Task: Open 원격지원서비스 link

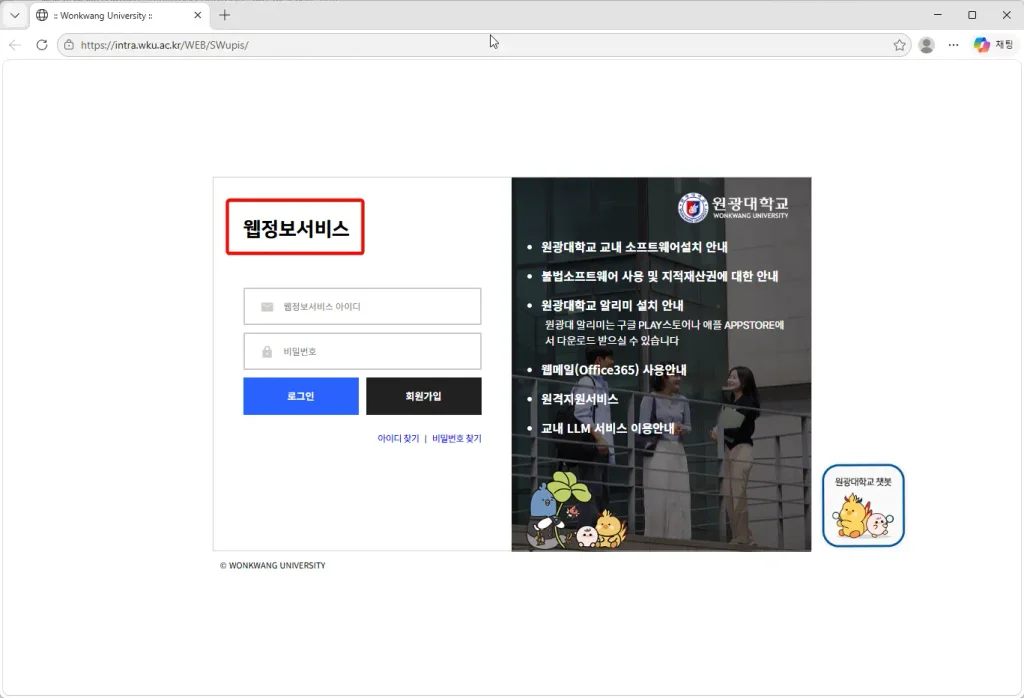Action: click(579, 399)
